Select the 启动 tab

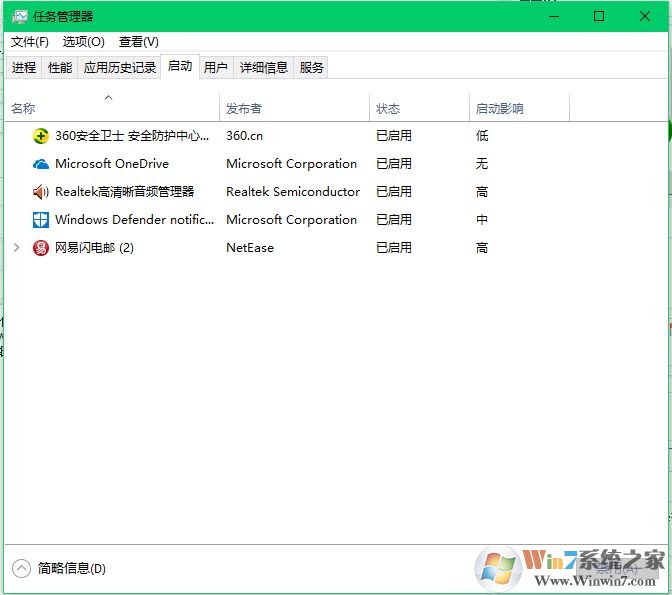coord(180,66)
